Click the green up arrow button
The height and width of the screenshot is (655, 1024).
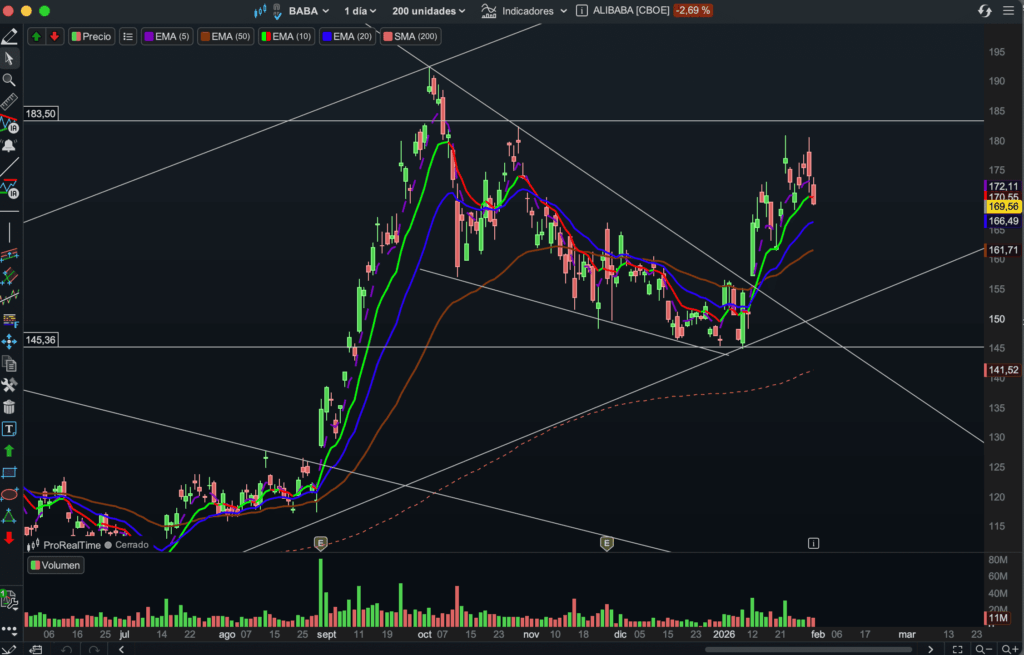[x=36, y=36]
